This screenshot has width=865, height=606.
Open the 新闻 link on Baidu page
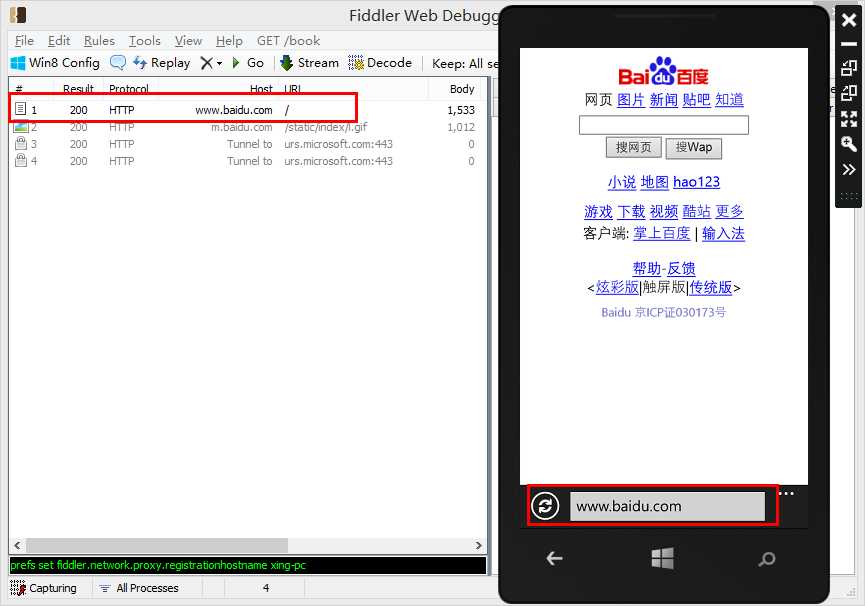(x=664, y=100)
